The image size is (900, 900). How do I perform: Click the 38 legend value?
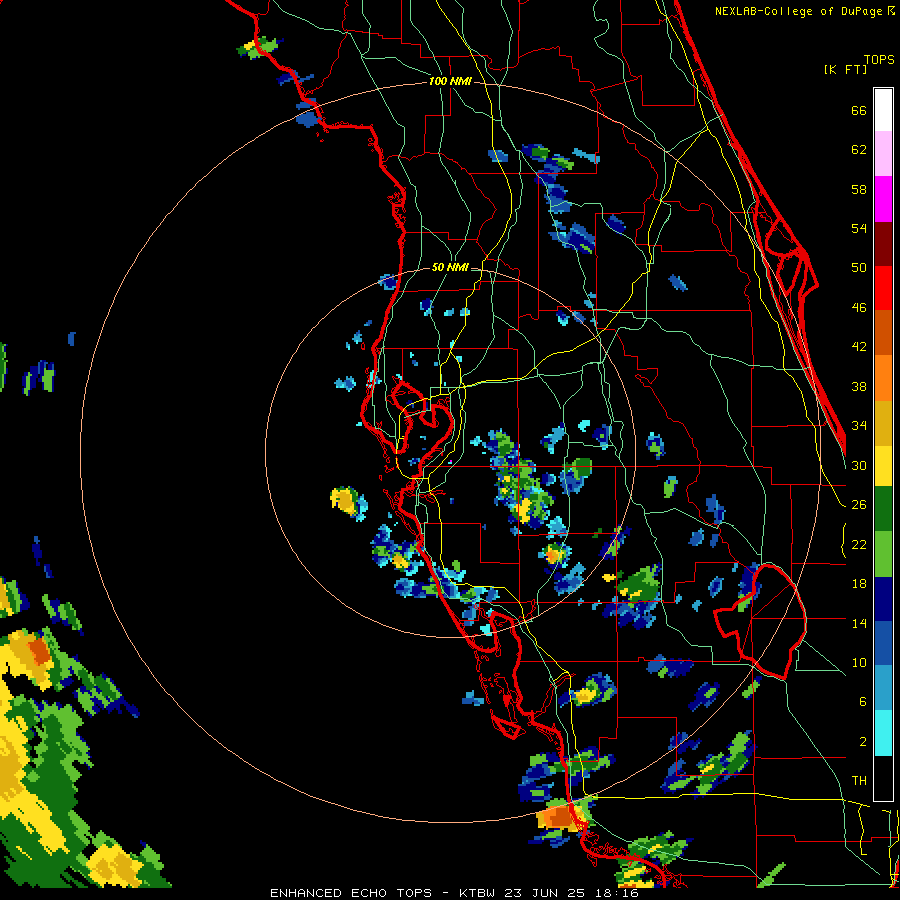coord(859,387)
